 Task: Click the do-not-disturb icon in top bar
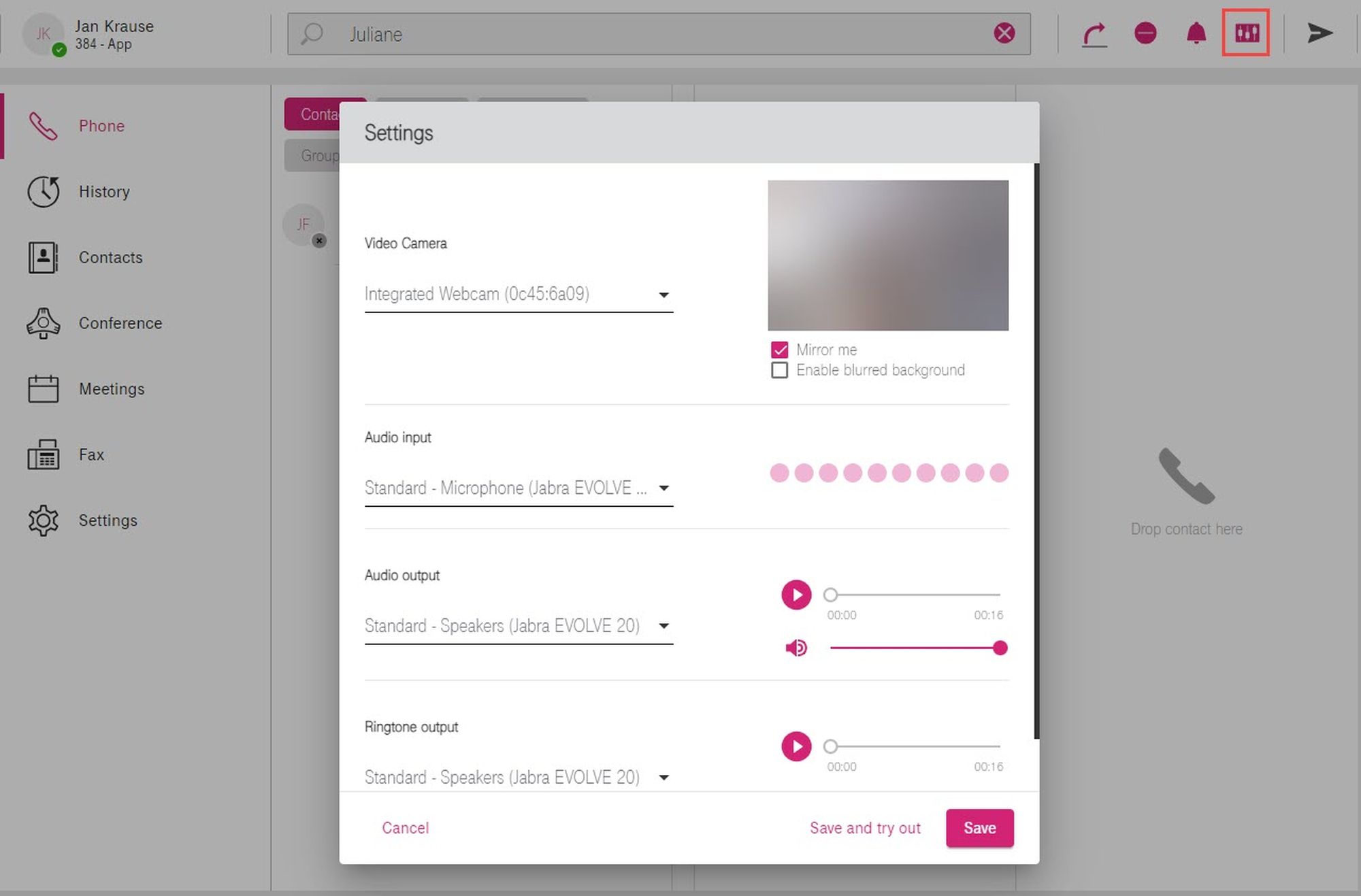(1145, 33)
